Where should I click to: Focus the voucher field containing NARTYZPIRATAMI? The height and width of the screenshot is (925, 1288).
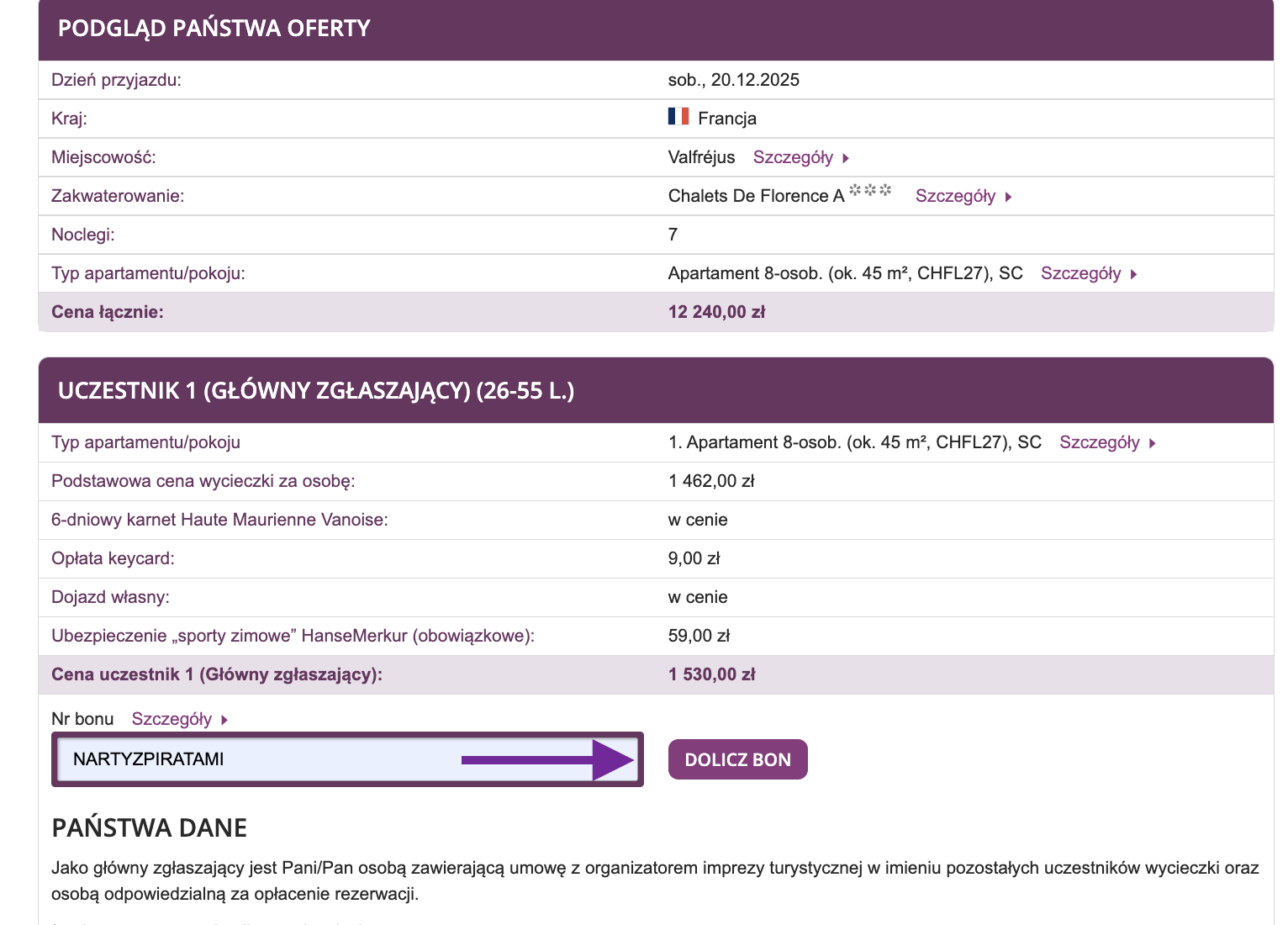click(252, 759)
